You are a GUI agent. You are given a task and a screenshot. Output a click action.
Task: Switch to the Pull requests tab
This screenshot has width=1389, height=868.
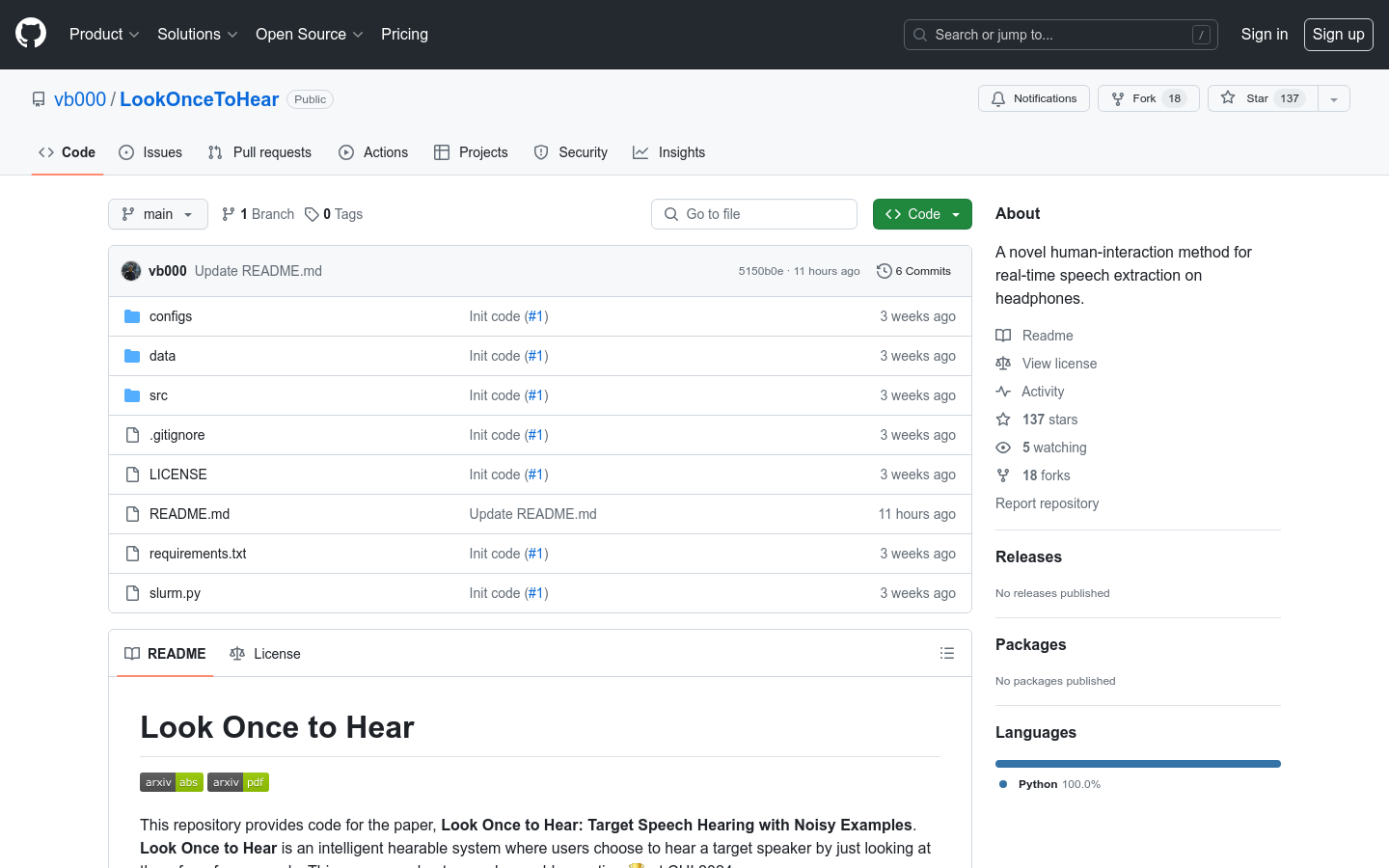259,152
